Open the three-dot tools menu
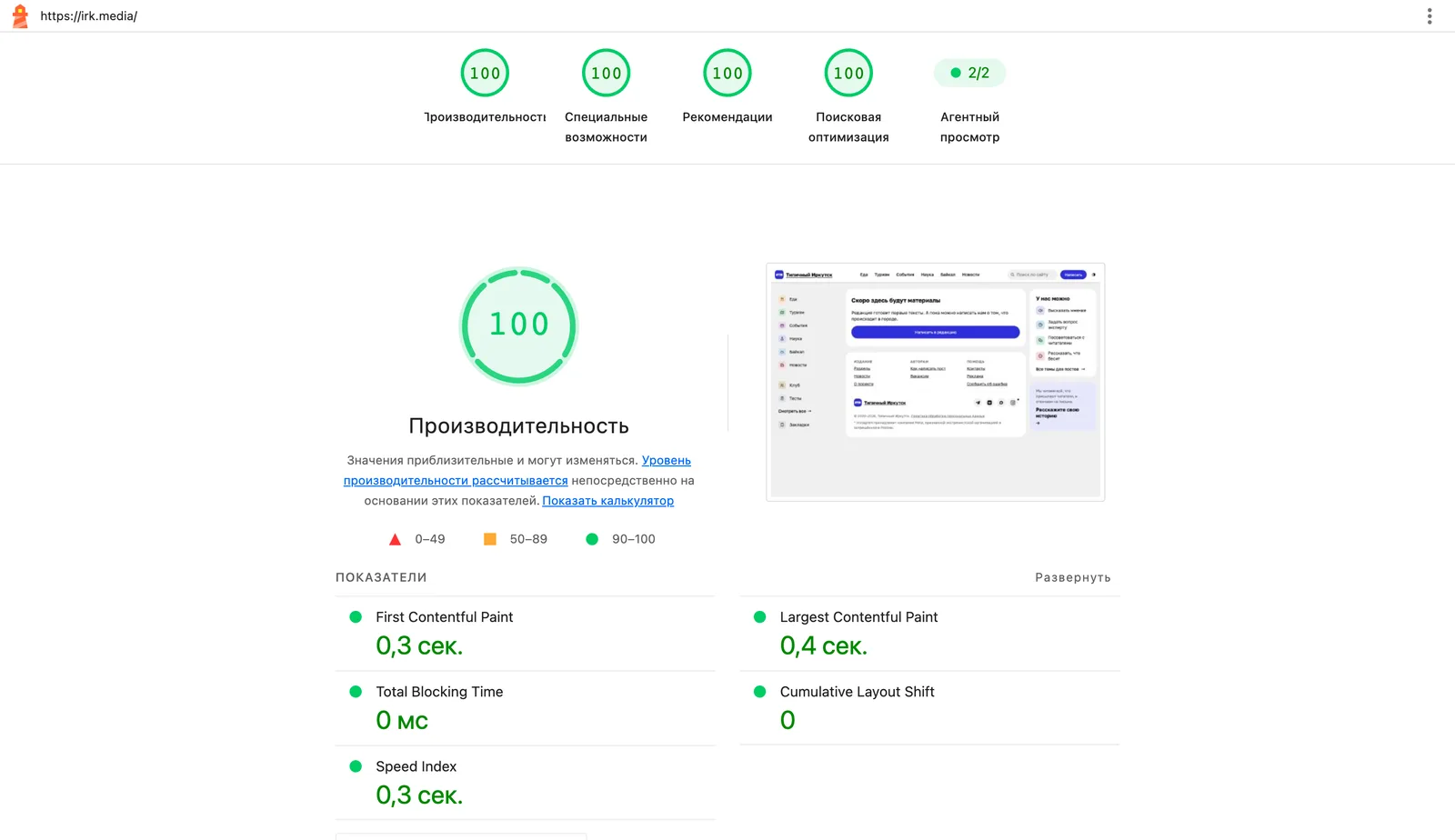Image resolution: width=1455 pixels, height=840 pixels. point(1430,15)
